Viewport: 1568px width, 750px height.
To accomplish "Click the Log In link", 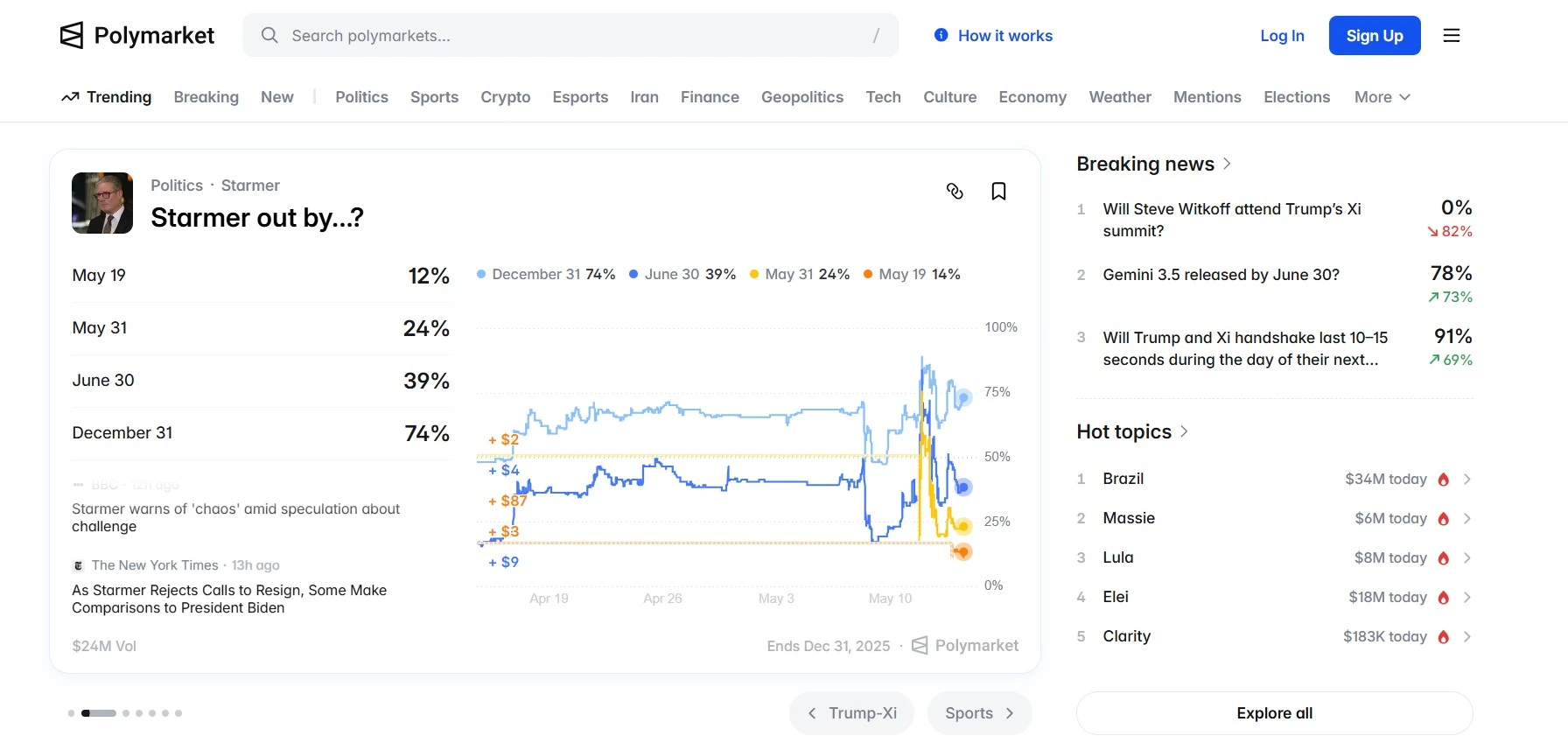I will click(x=1282, y=36).
